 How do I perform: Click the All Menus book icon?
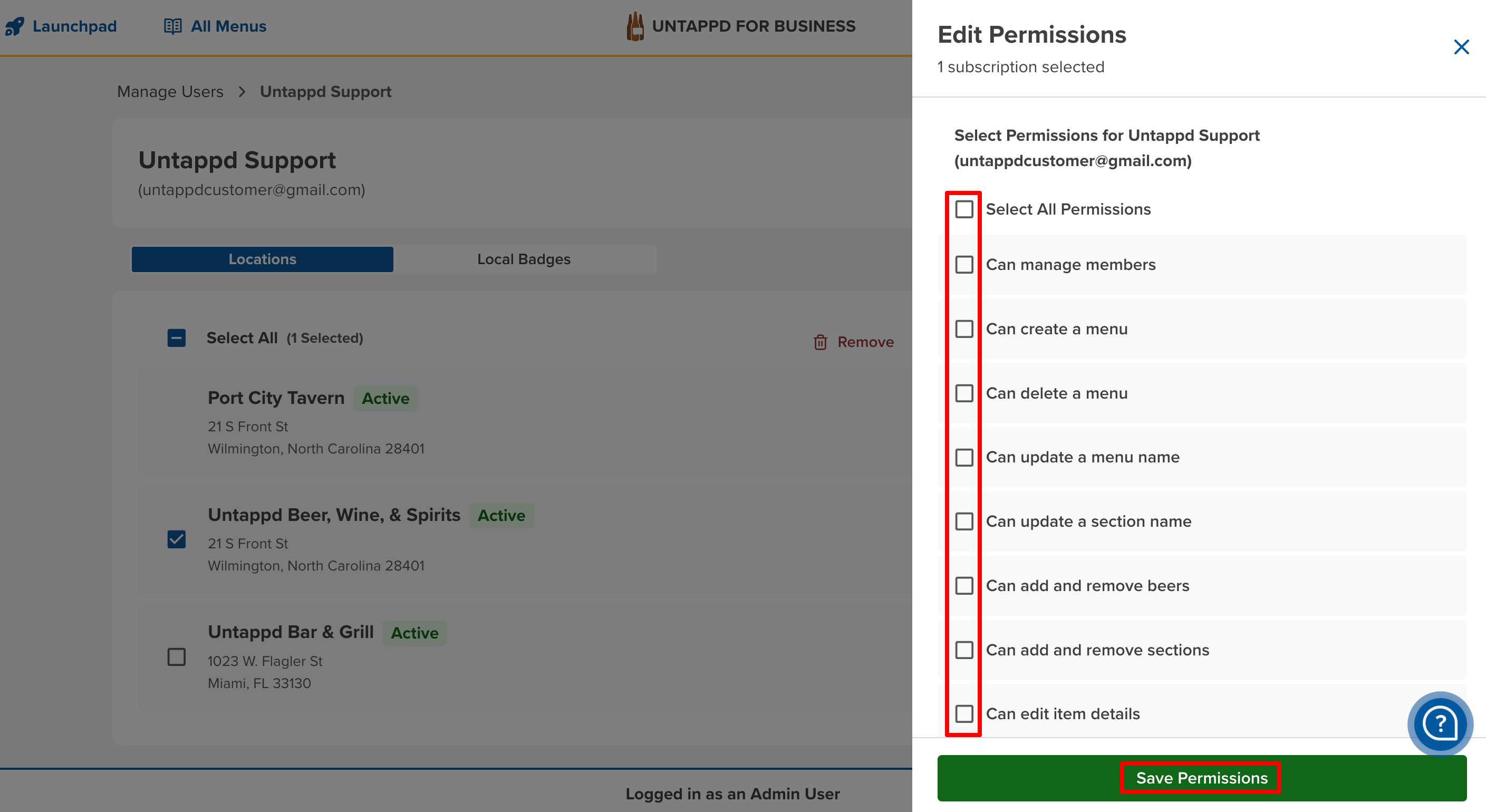tap(172, 26)
